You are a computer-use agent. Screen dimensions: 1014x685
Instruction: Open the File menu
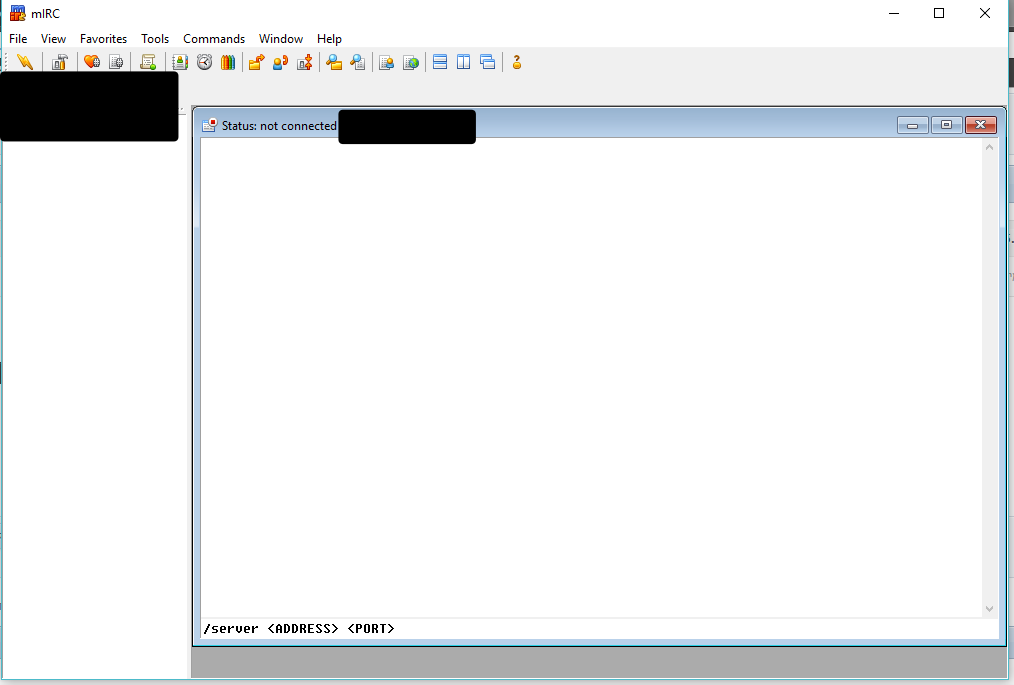coord(18,39)
